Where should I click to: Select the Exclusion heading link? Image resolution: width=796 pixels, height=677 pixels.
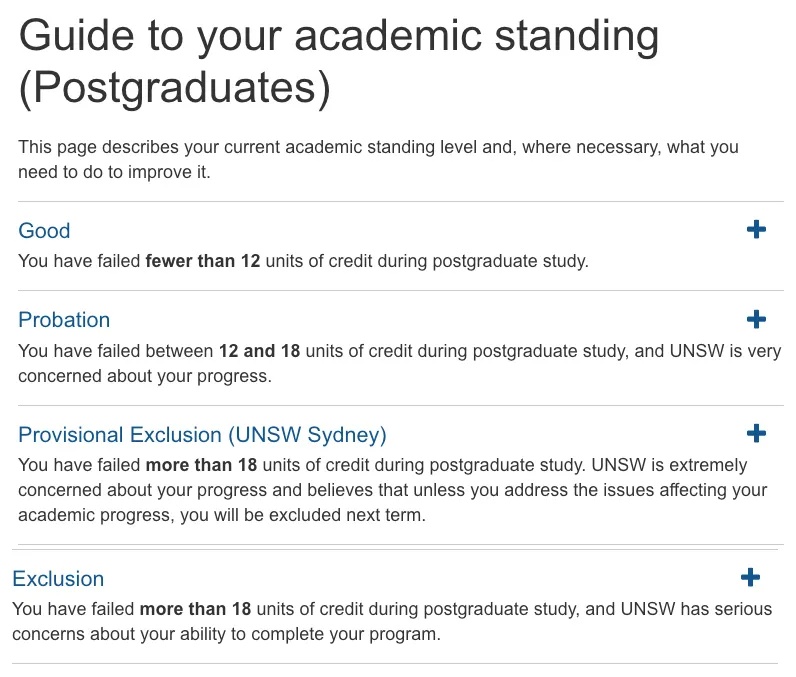58,579
